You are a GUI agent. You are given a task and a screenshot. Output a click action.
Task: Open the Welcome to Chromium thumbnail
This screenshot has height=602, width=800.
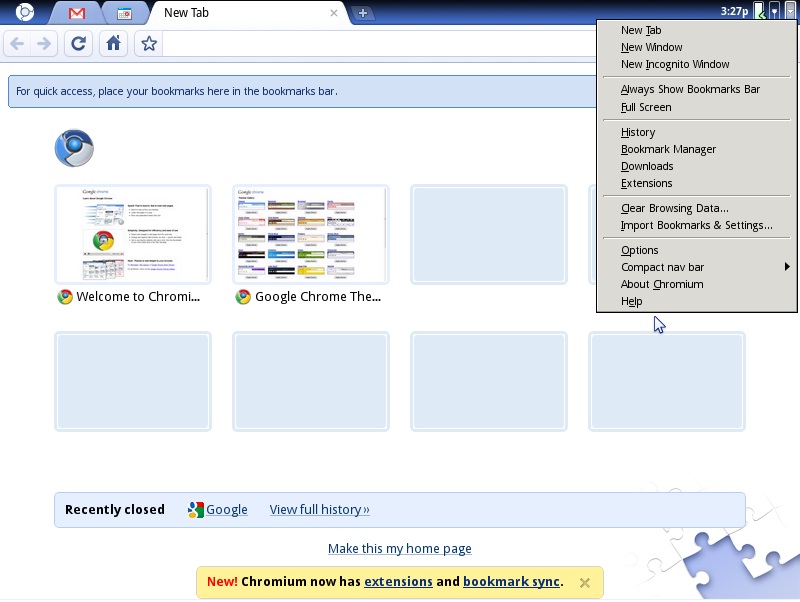(133, 234)
